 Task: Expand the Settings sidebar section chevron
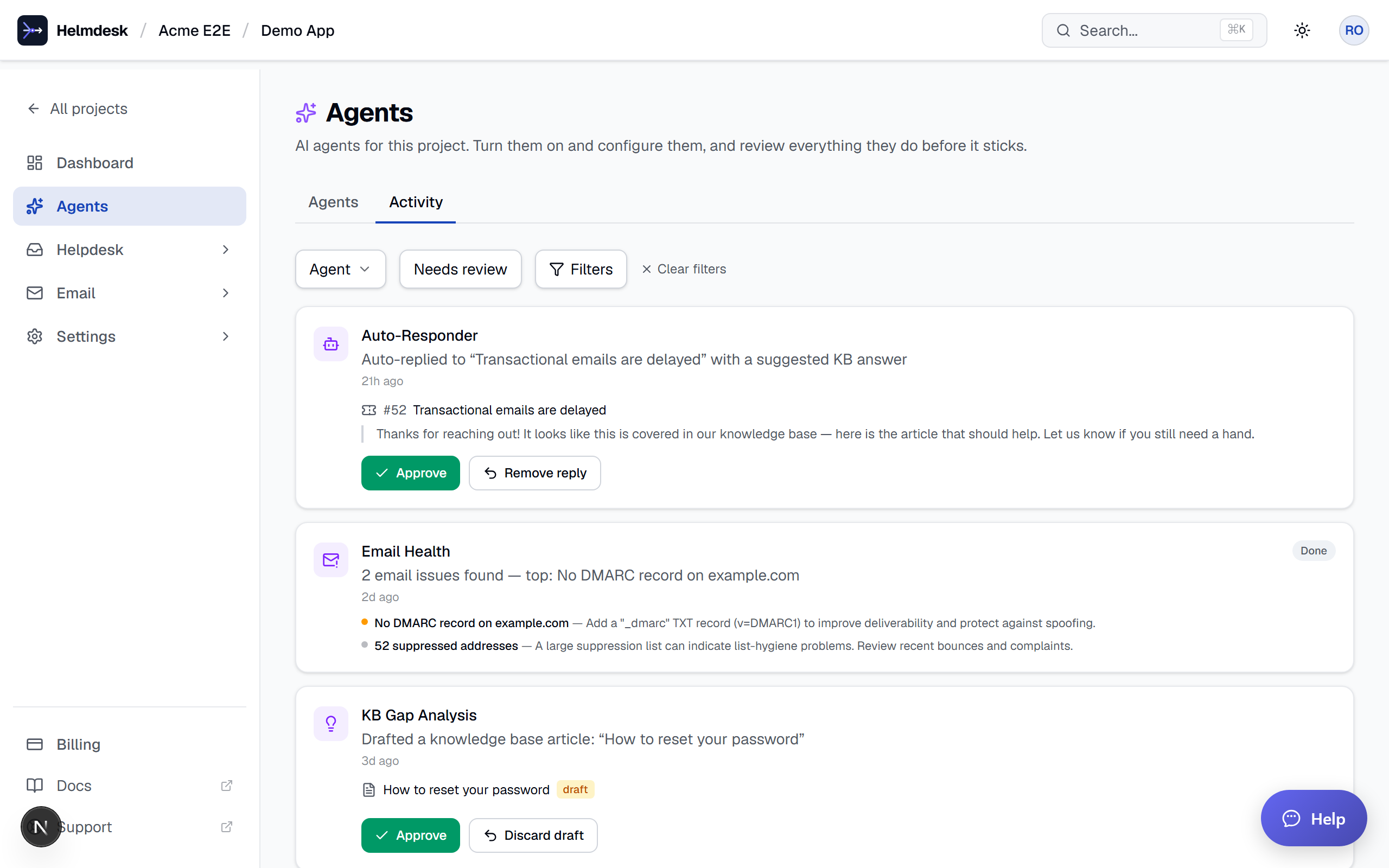click(226, 336)
